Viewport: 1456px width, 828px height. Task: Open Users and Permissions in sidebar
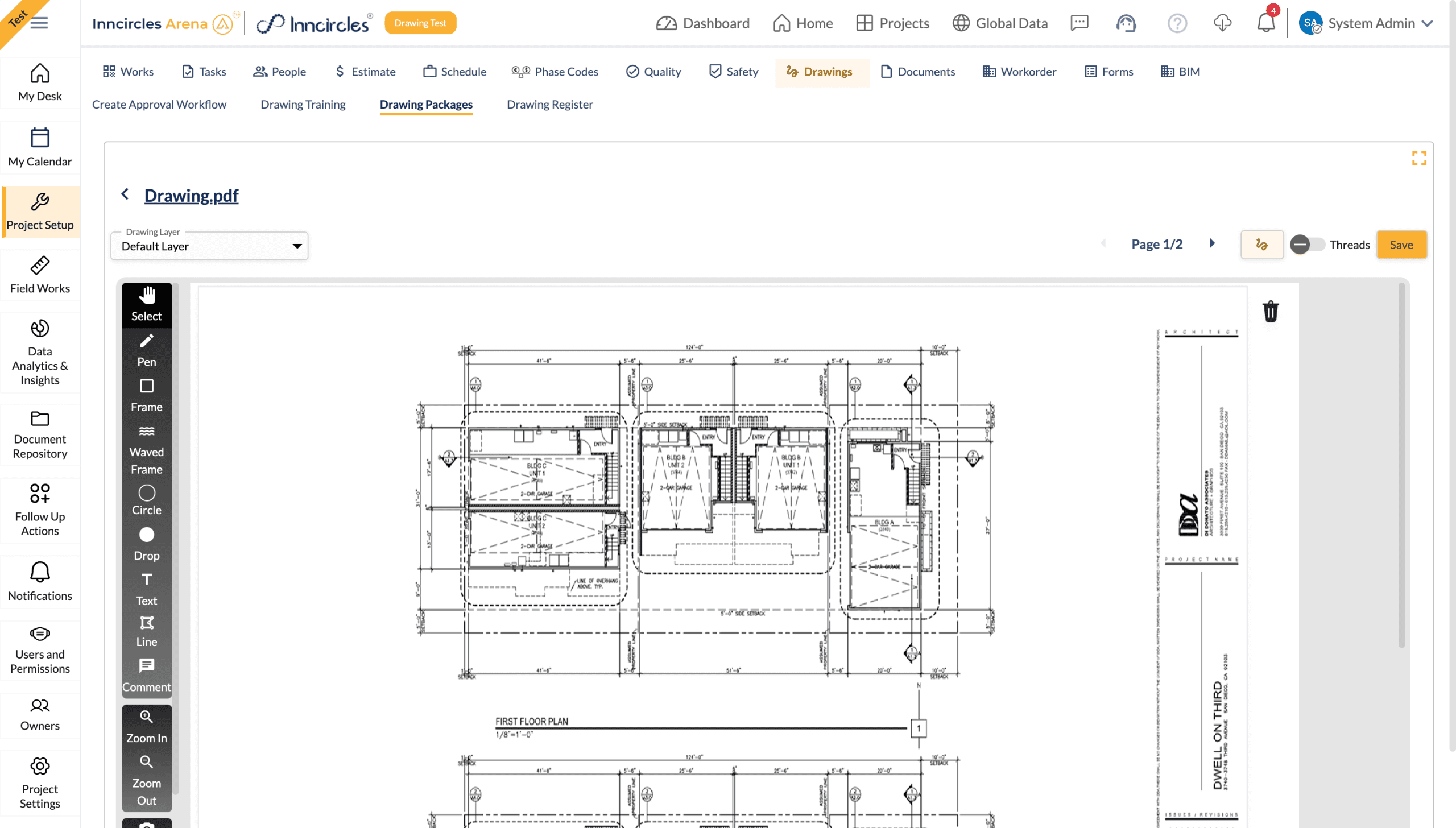[40, 649]
